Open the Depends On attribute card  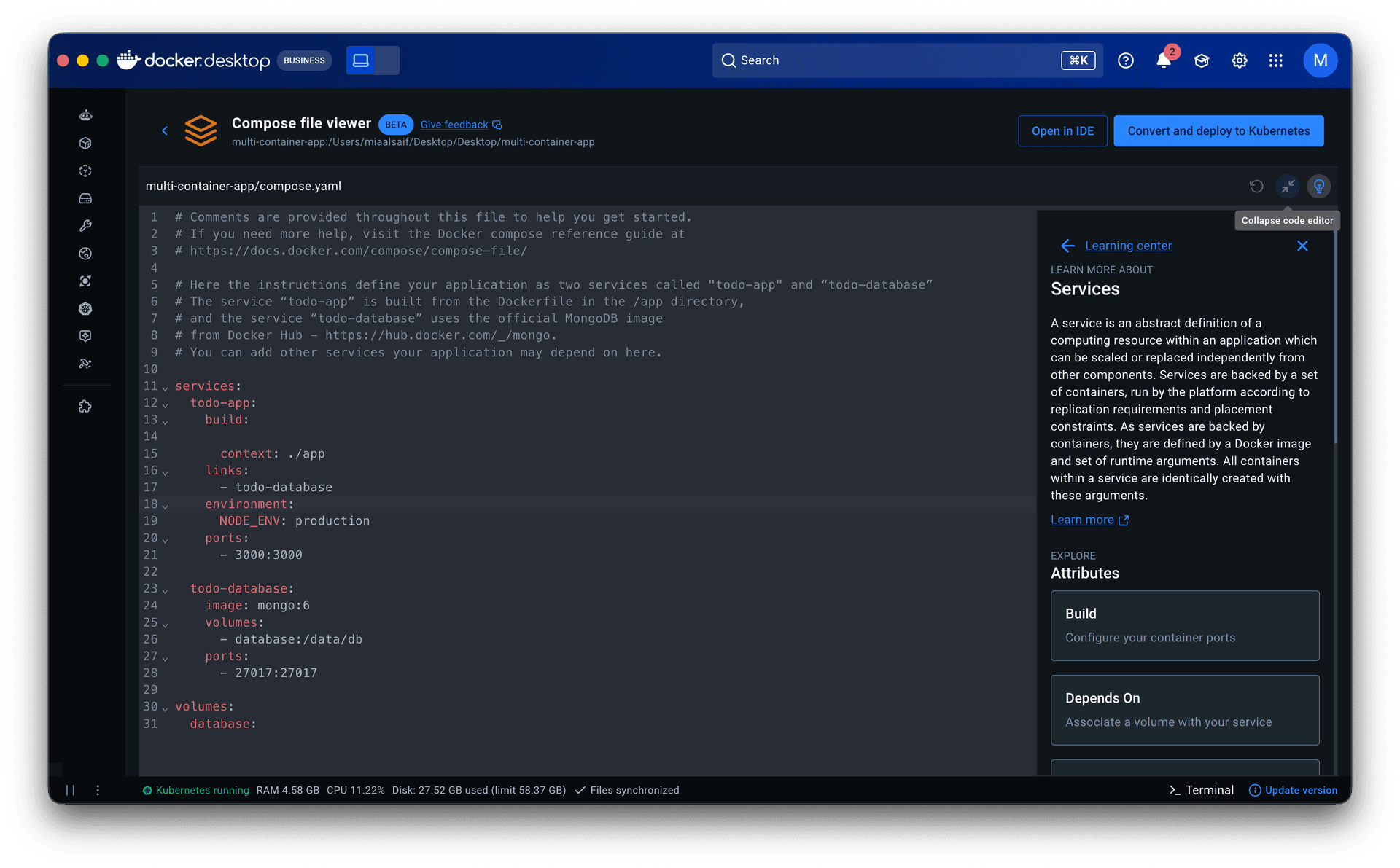(1184, 710)
